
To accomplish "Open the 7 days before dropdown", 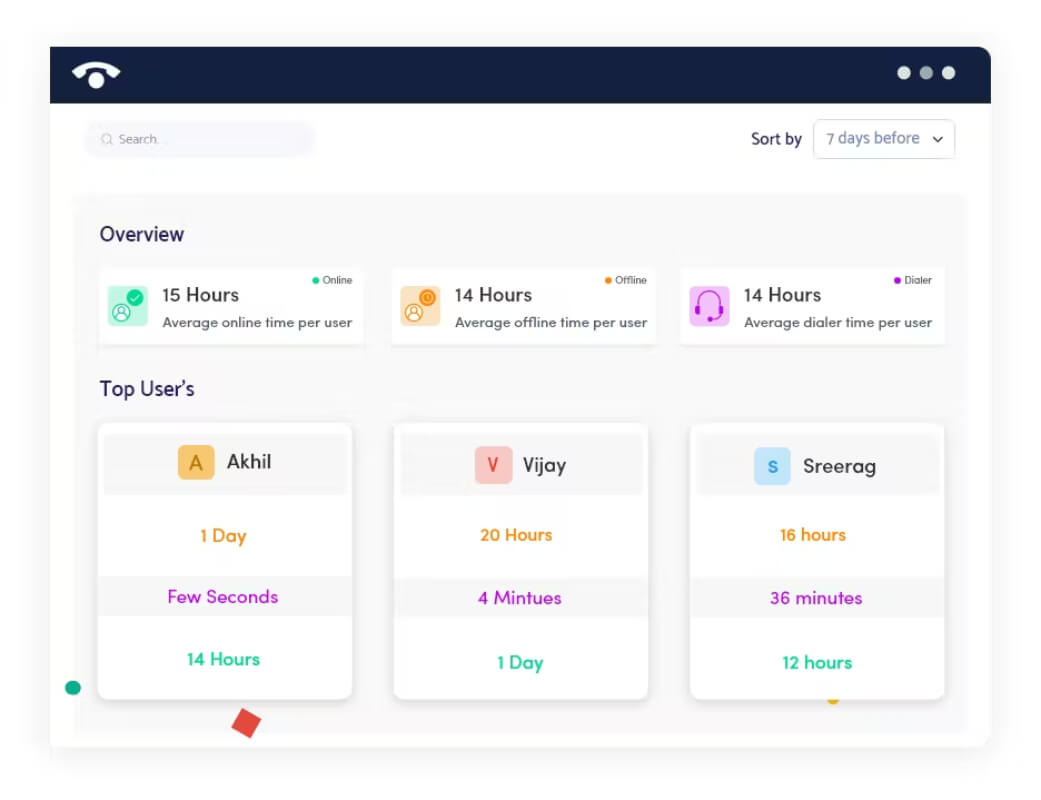I will point(884,139).
